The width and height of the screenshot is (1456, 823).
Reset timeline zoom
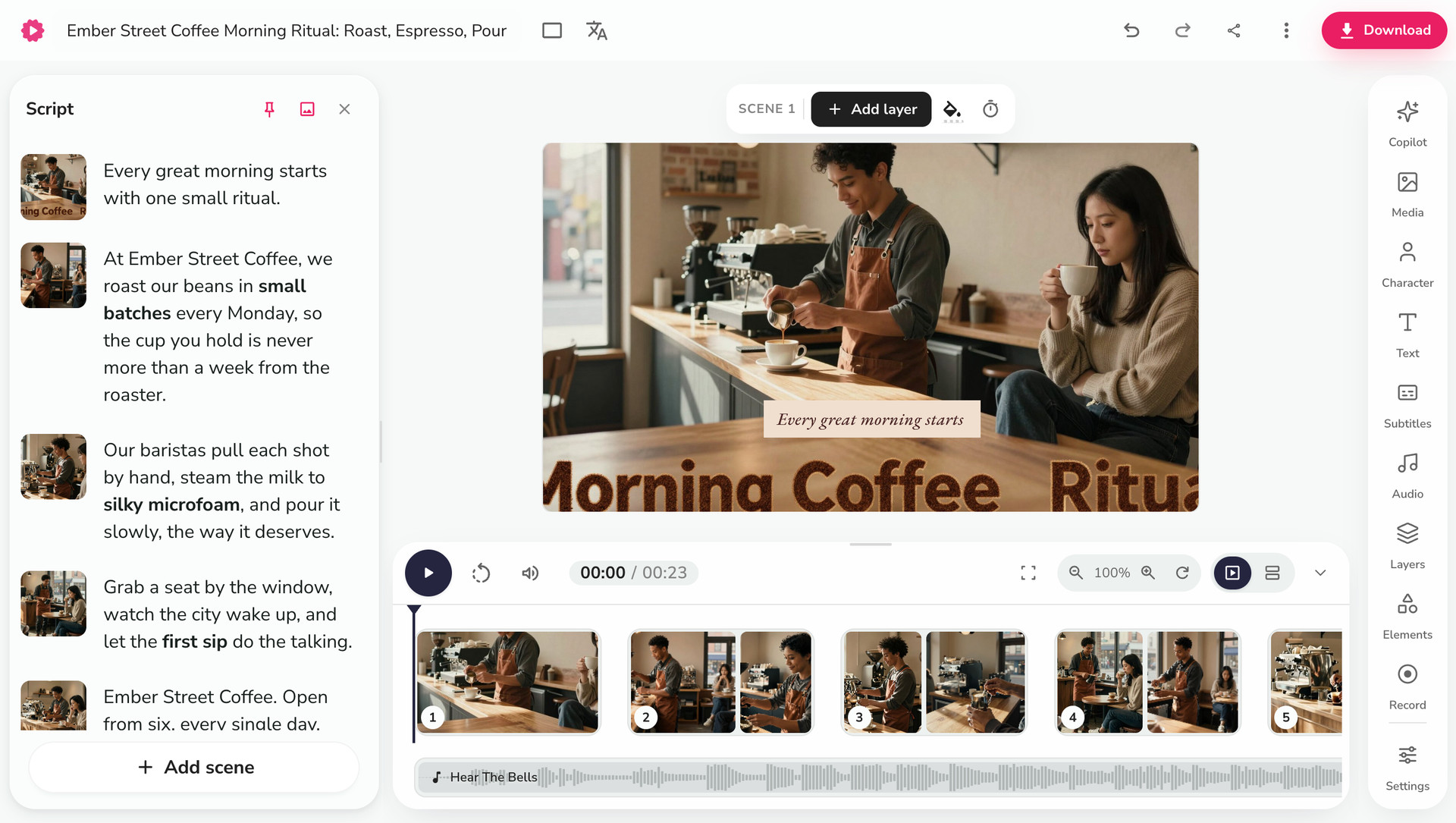tap(1182, 573)
